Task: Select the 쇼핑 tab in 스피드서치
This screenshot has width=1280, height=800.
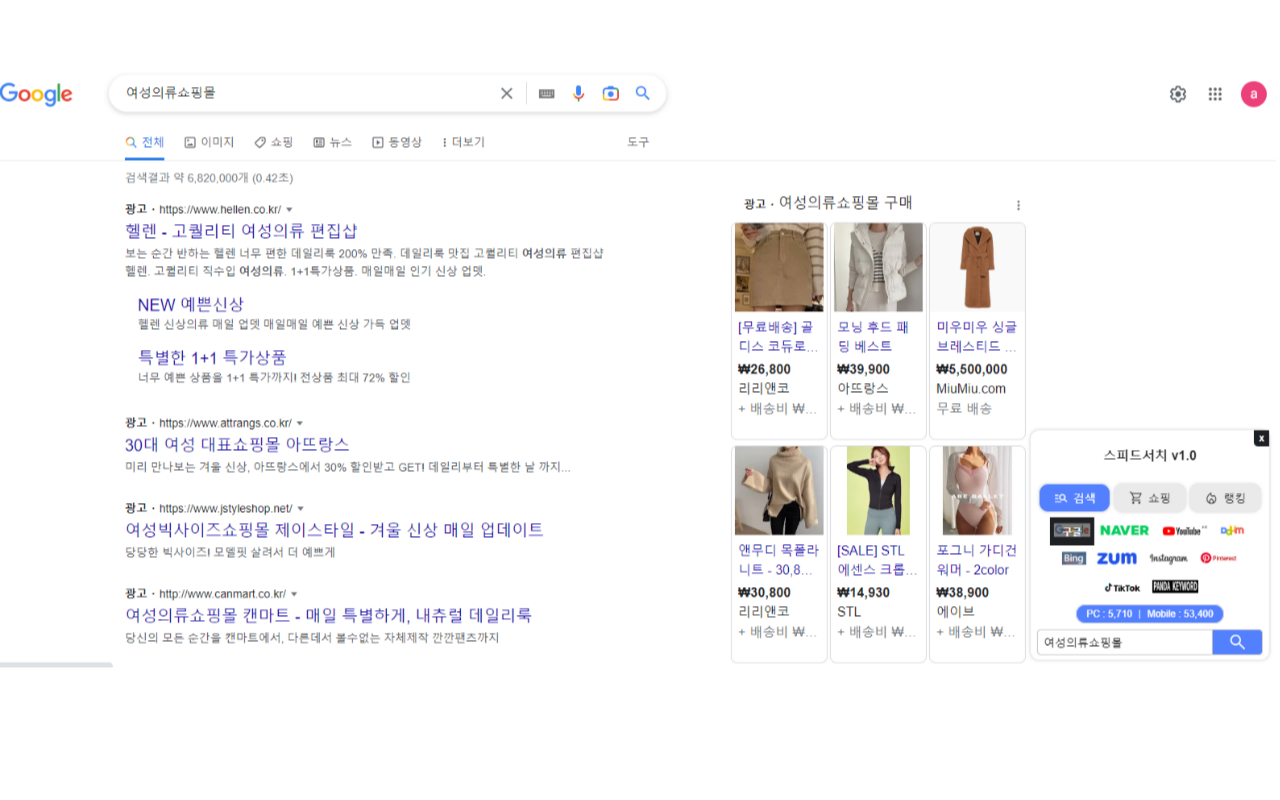Action: (1149, 497)
